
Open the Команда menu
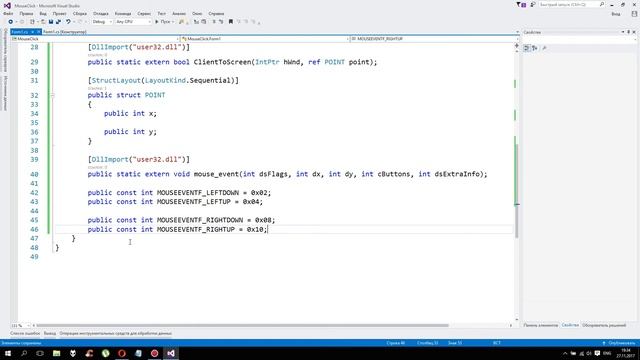122,13
